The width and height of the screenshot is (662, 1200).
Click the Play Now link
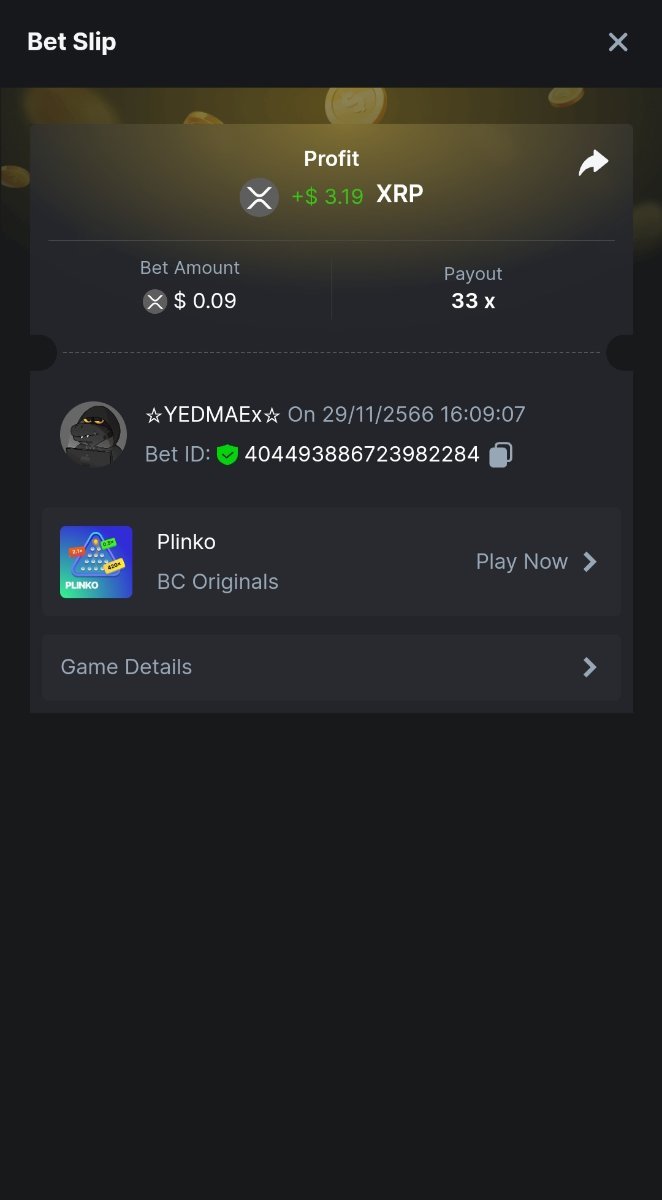coord(521,562)
